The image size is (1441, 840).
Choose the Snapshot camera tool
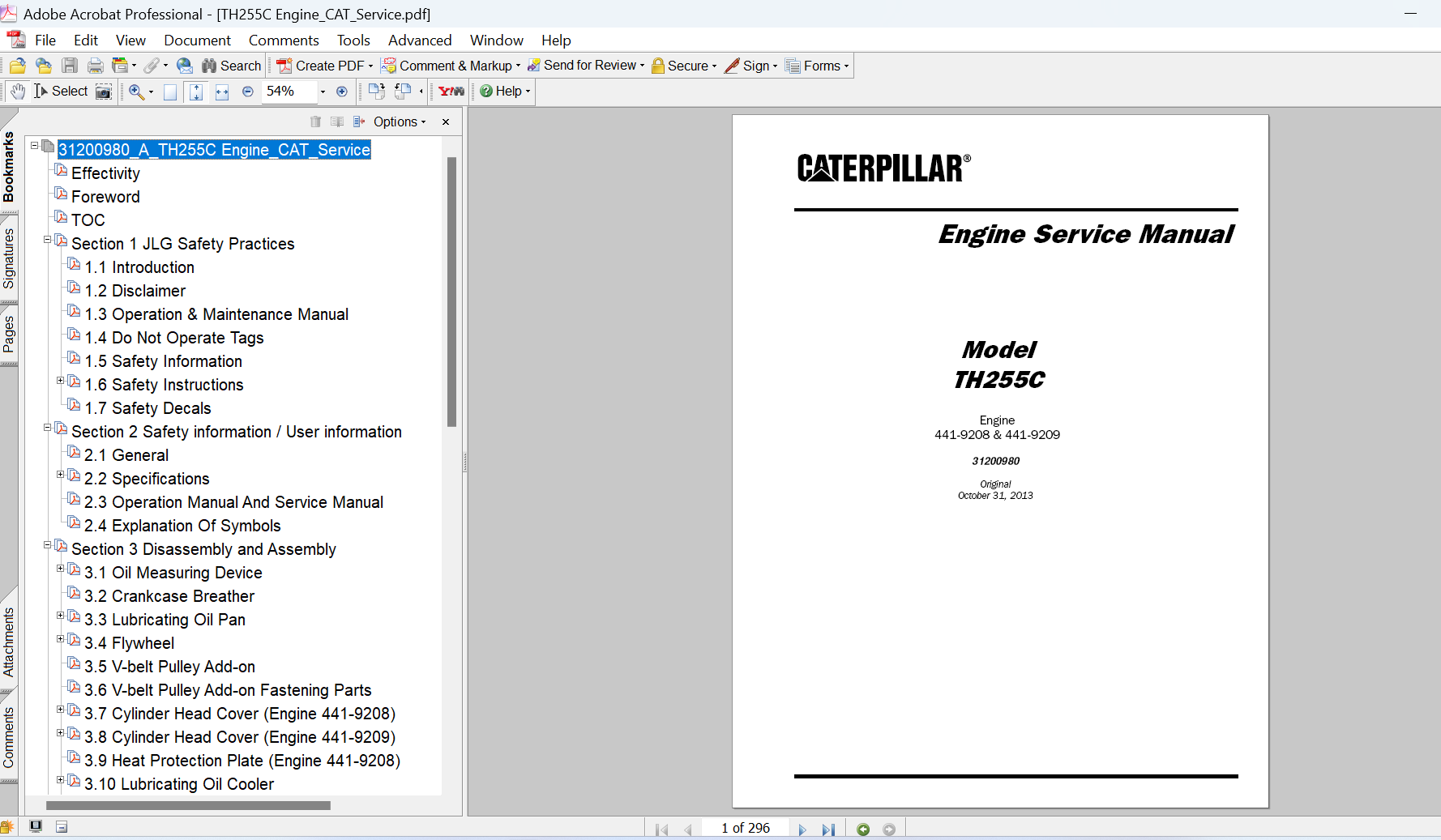(104, 92)
